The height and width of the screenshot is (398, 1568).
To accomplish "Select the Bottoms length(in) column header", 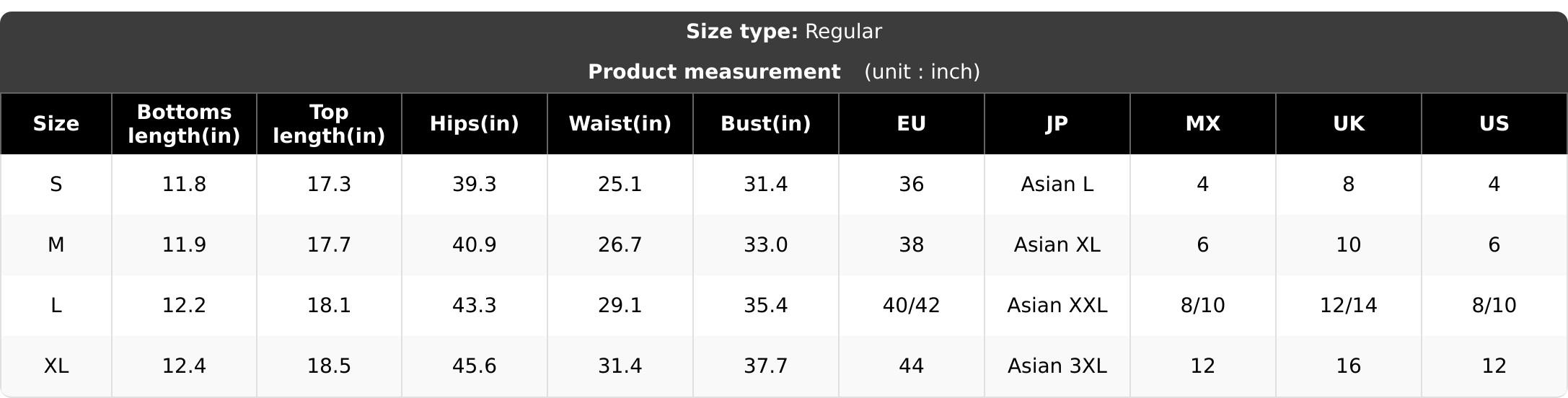I will [184, 124].
